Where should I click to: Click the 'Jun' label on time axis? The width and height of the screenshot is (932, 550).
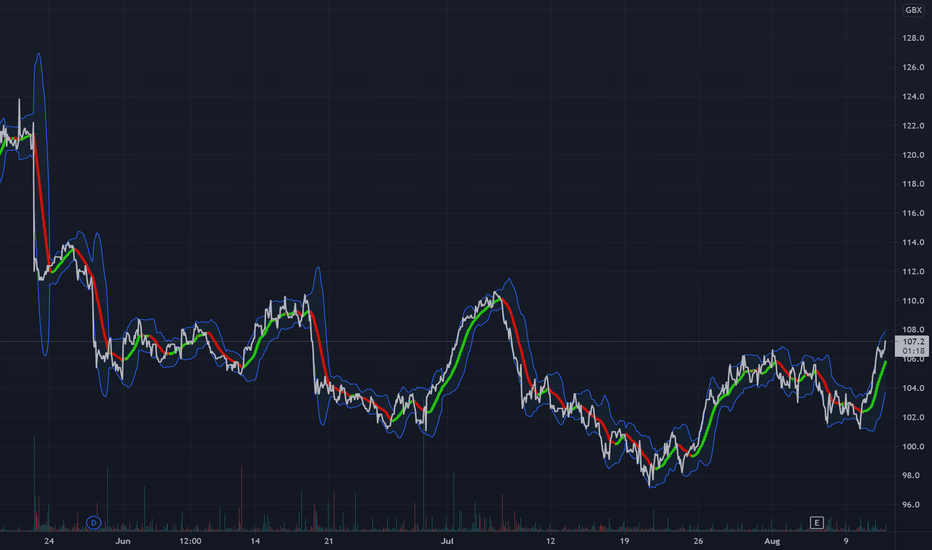(122, 541)
